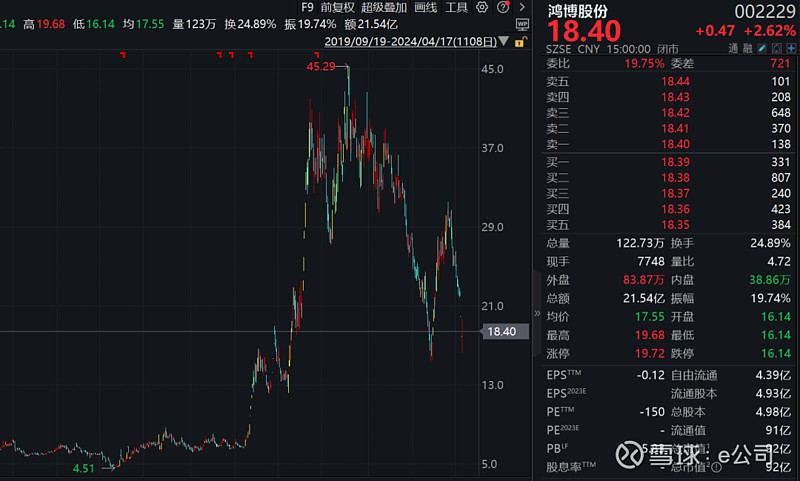Select 买一 bid price 18.39

pyautogui.click(x=675, y=162)
